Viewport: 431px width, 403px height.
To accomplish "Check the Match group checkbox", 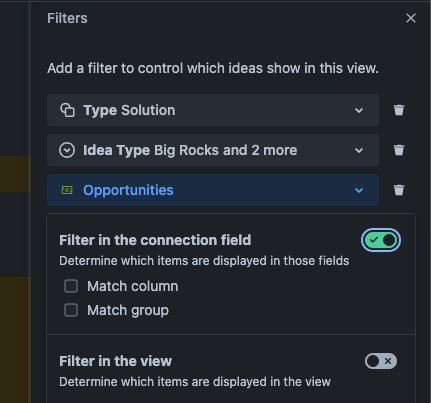I will tap(71, 310).
